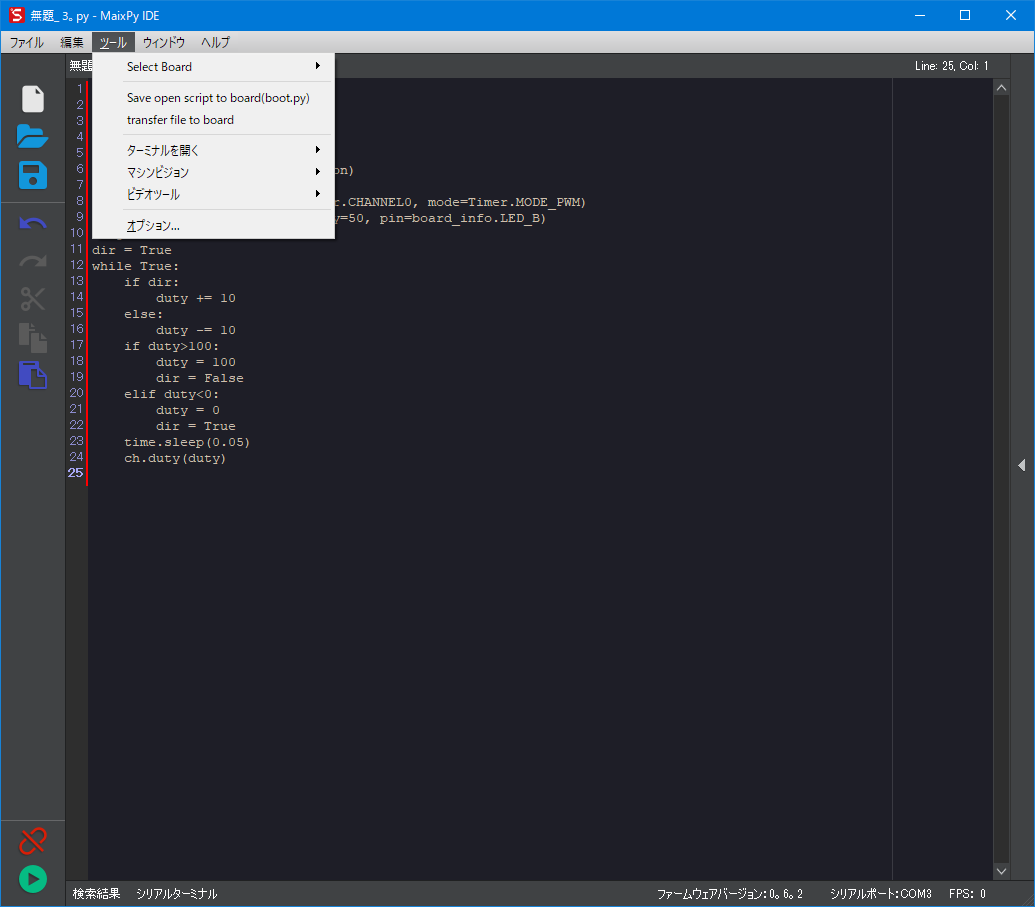Image resolution: width=1035 pixels, height=907 pixels.
Task: Open the ヘルプ menu
Action: click(215, 42)
